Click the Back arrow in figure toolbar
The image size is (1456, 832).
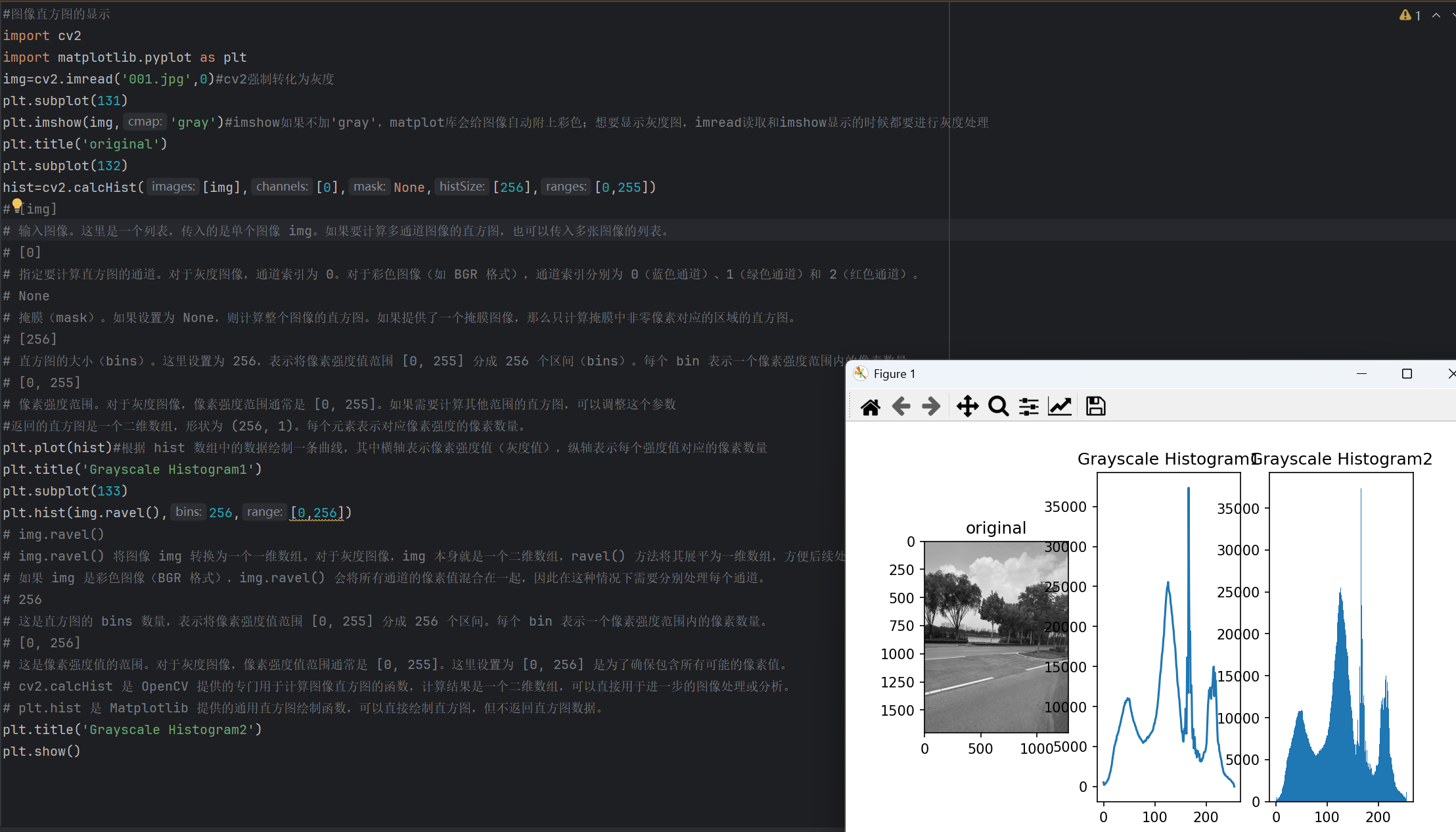[x=901, y=407]
